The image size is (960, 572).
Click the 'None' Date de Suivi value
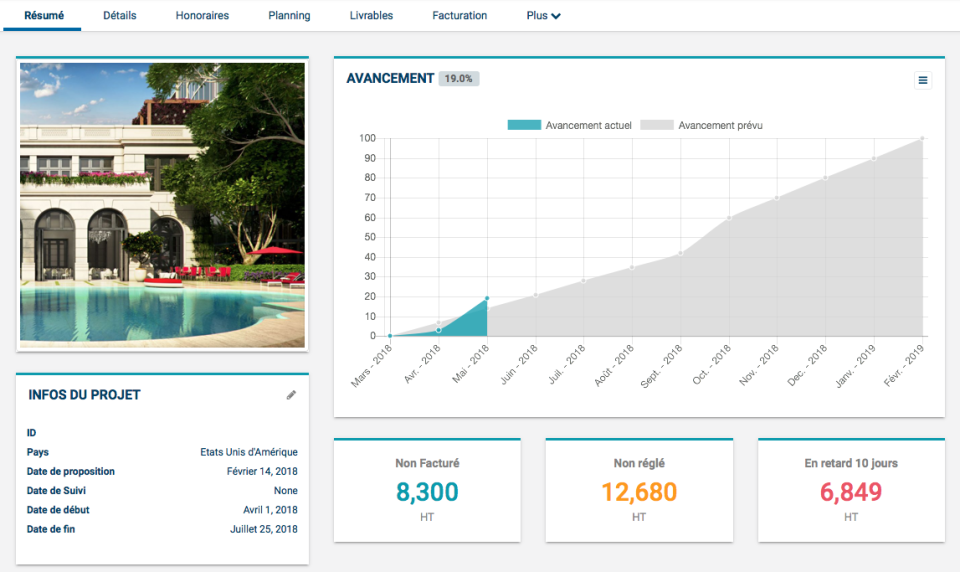285,491
